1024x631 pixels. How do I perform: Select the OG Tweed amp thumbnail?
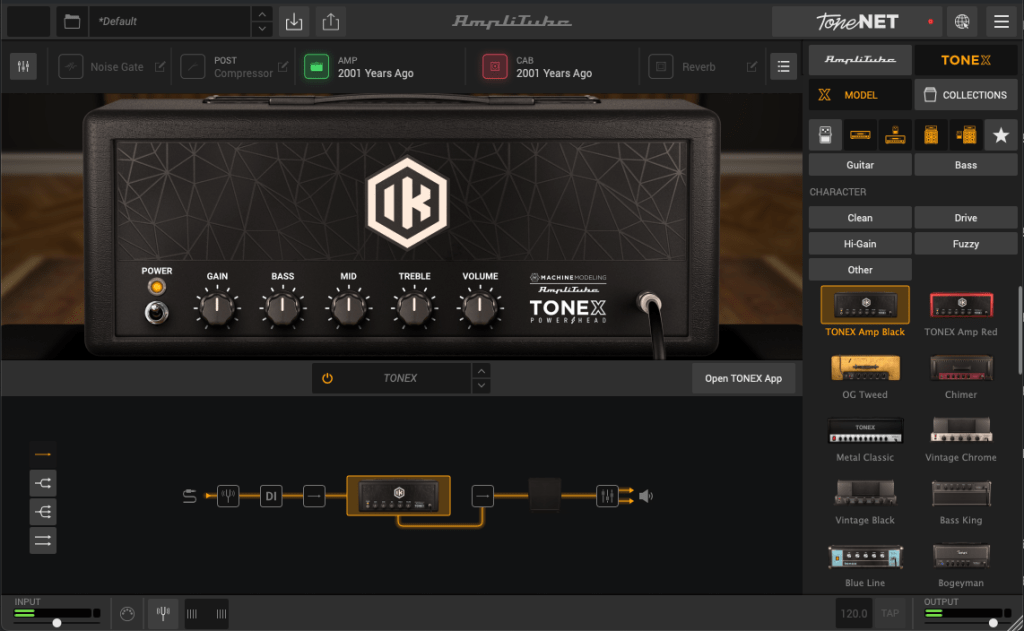click(x=865, y=369)
